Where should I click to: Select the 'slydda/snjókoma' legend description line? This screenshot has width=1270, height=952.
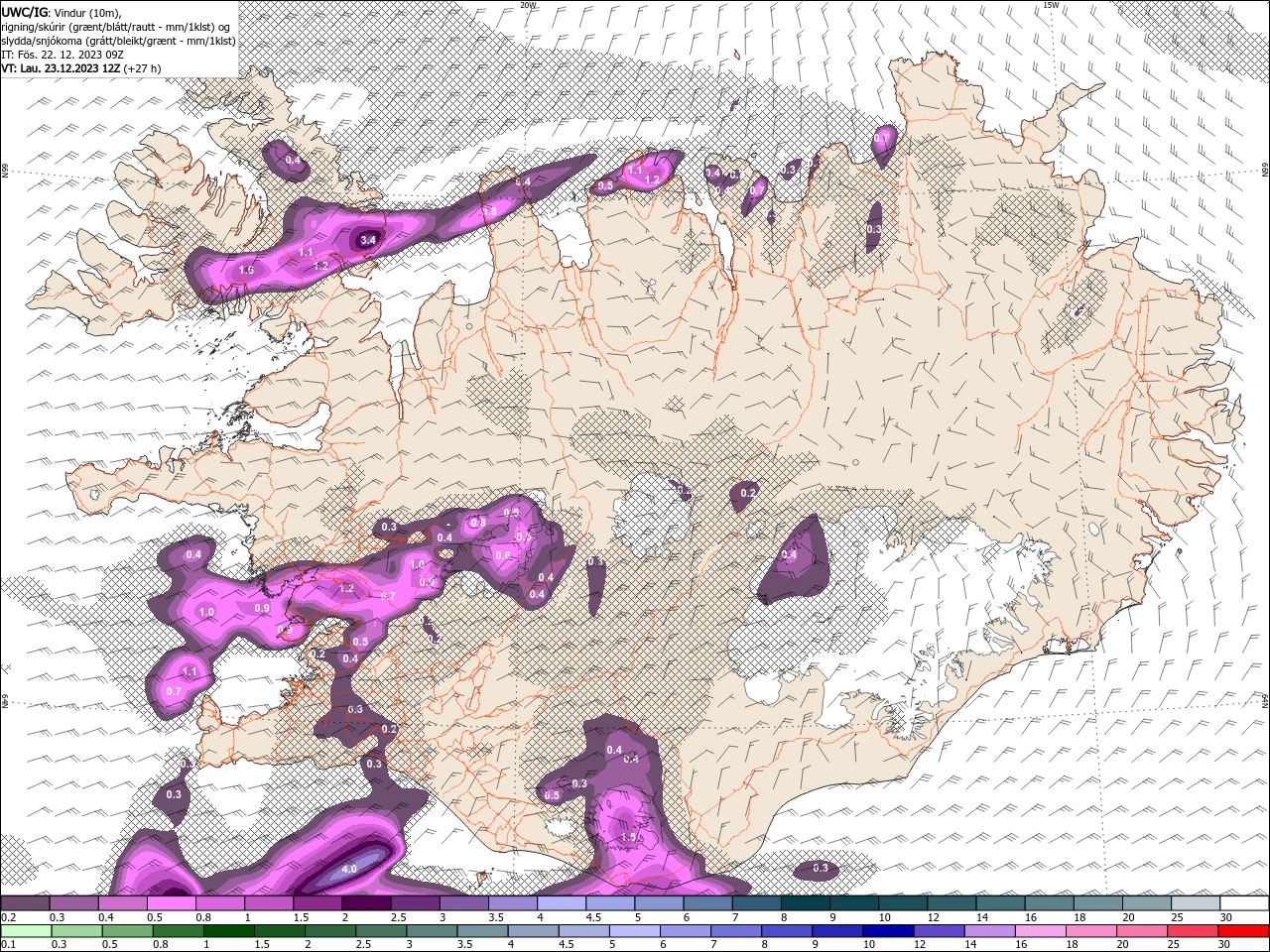[x=118, y=41]
